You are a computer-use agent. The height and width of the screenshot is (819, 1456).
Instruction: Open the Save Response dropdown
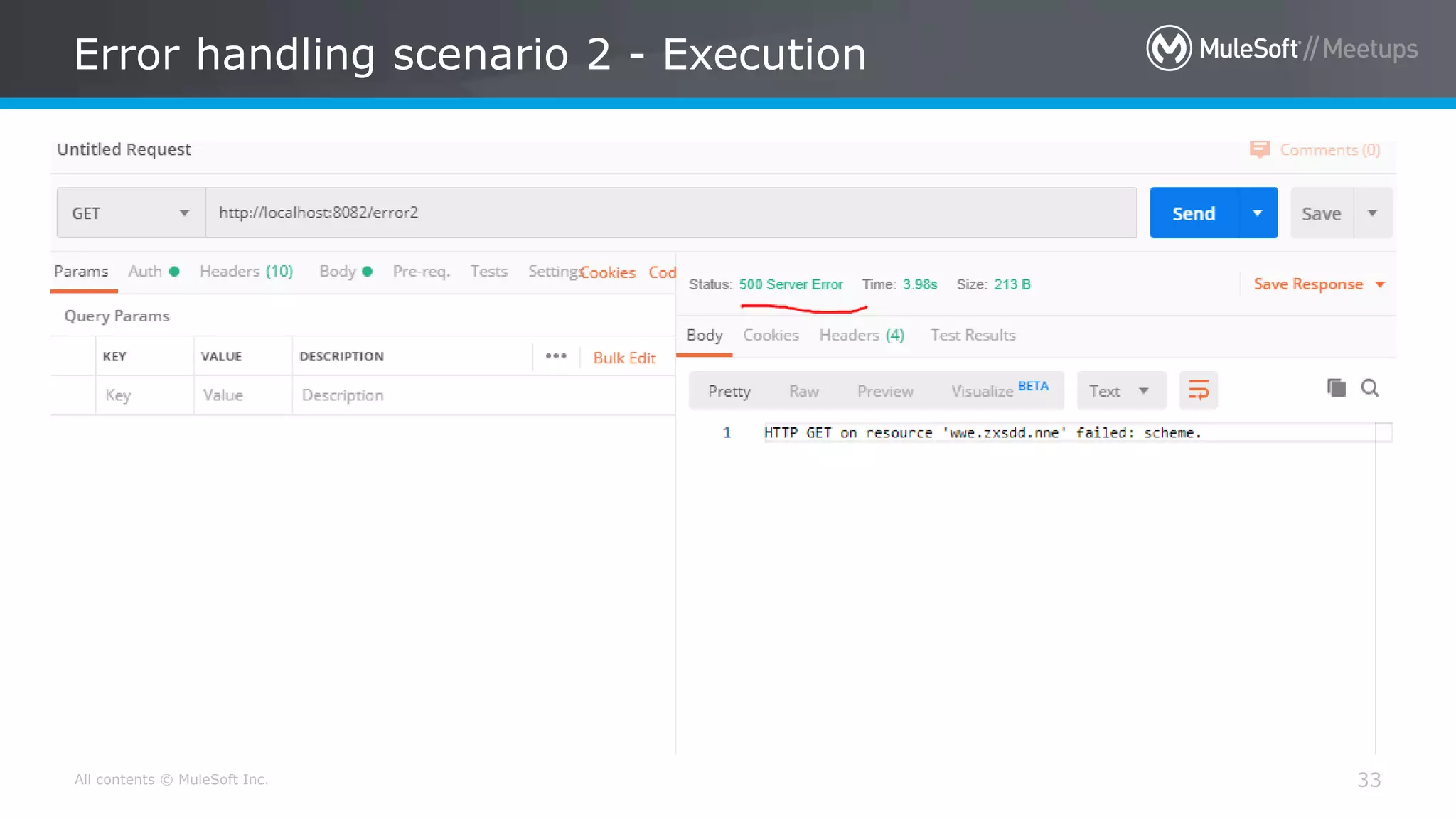pyautogui.click(x=1319, y=284)
